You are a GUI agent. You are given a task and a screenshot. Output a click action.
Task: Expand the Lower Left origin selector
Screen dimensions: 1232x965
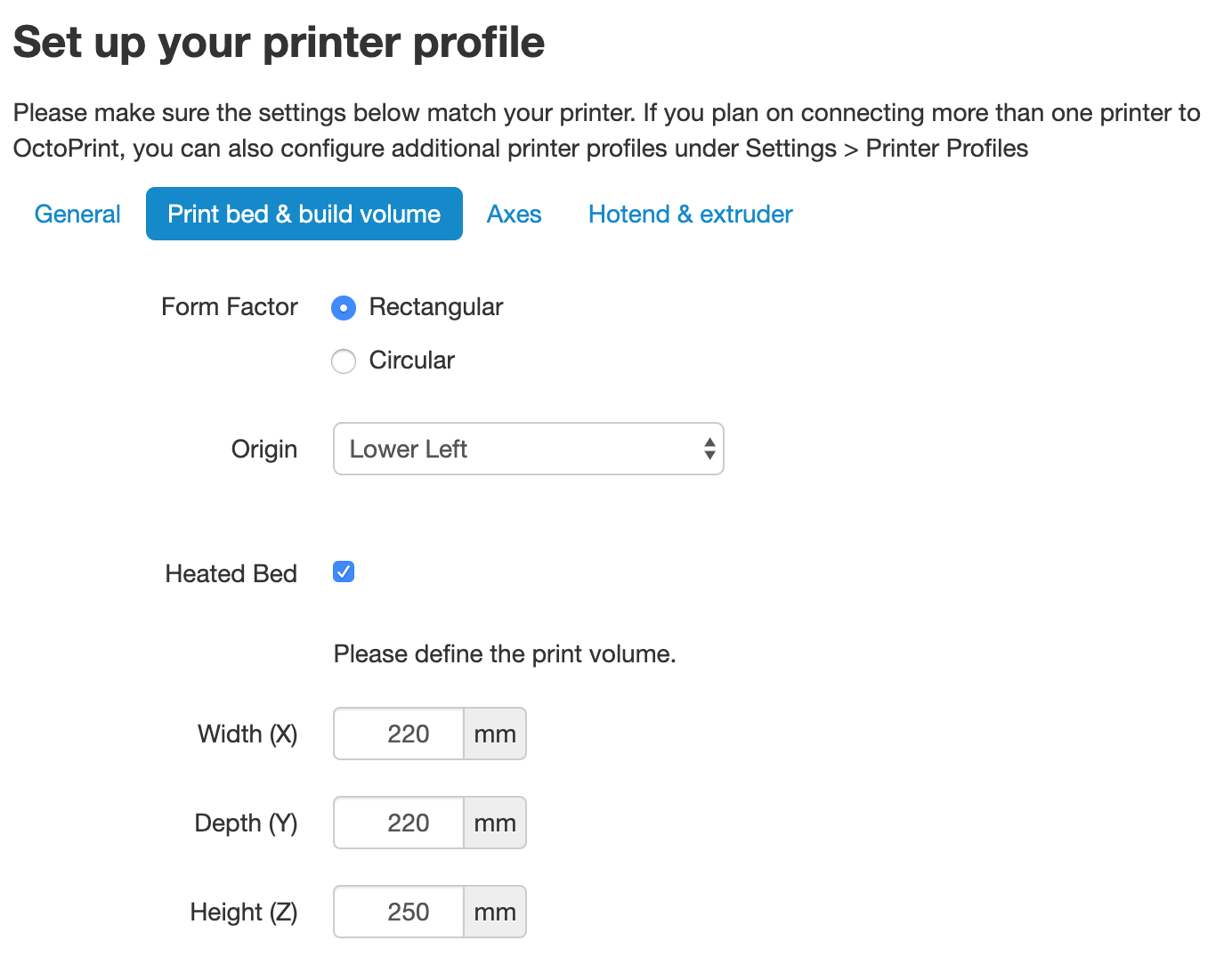528,449
